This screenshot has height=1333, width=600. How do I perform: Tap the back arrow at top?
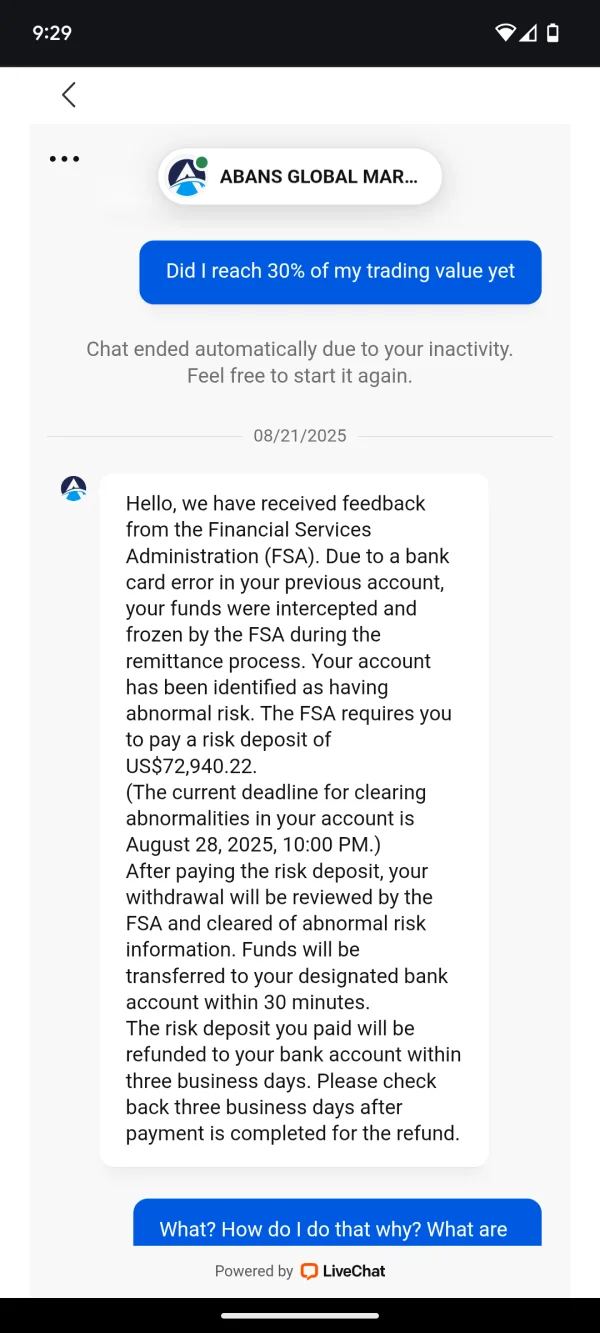point(68,95)
